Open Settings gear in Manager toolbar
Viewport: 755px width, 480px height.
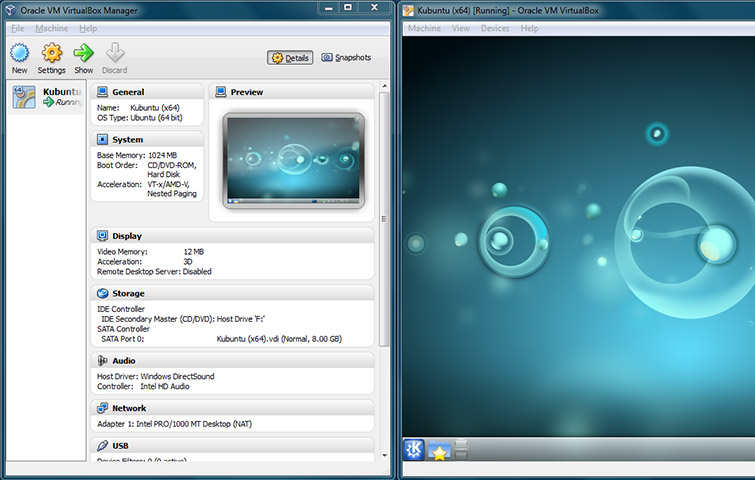pyautogui.click(x=52, y=52)
